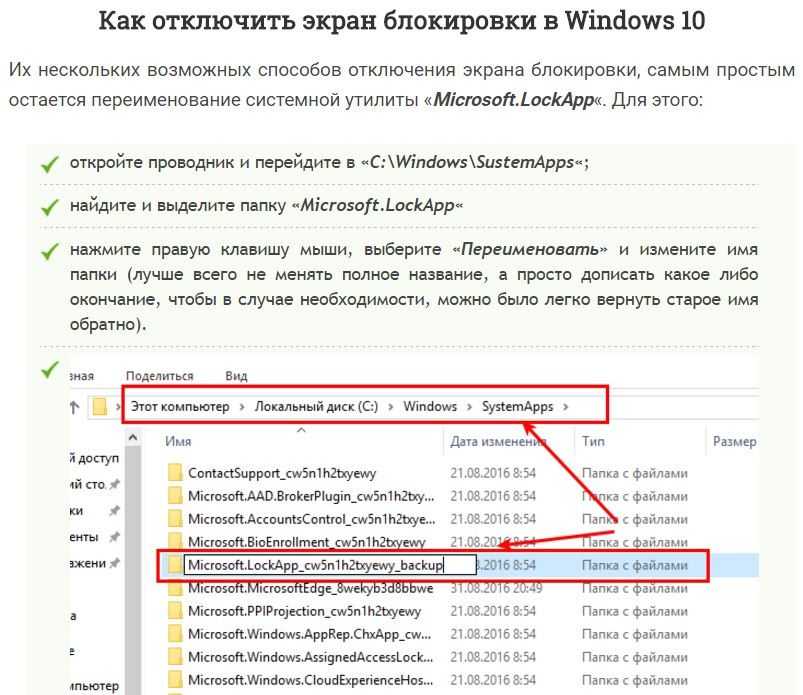Open the partially visible доступ sidebar item
Image resolution: width=803 pixels, height=695 pixels.
coord(95,458)
